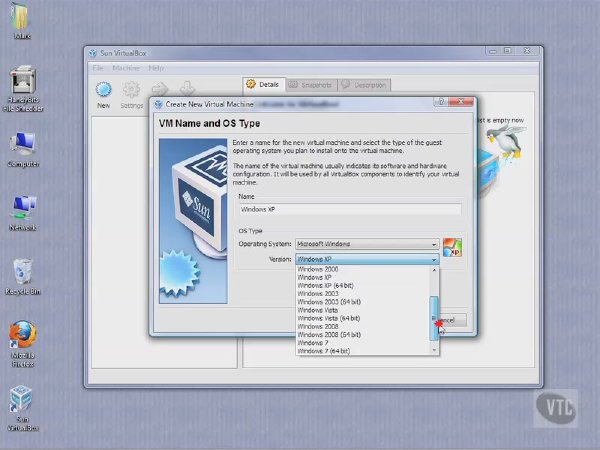Viewport: 600px width, 450px height.
Task: Open the Help menu
Action: [x=156, y=68]
